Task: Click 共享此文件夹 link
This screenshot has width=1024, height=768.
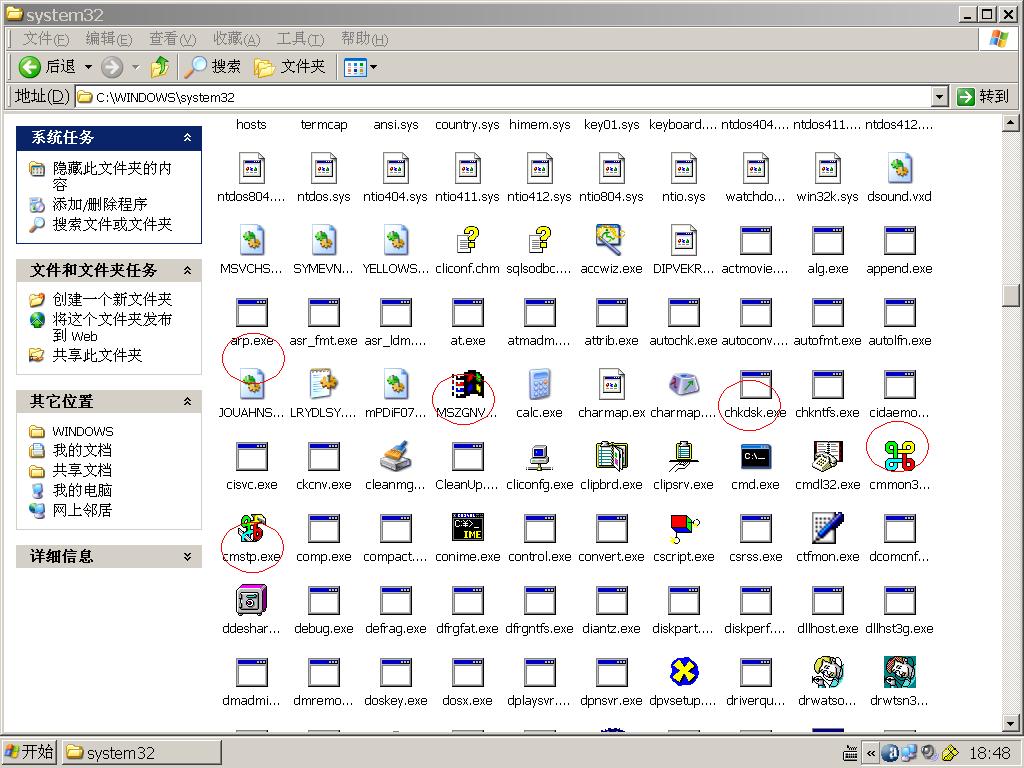Action: pos(97,355)
